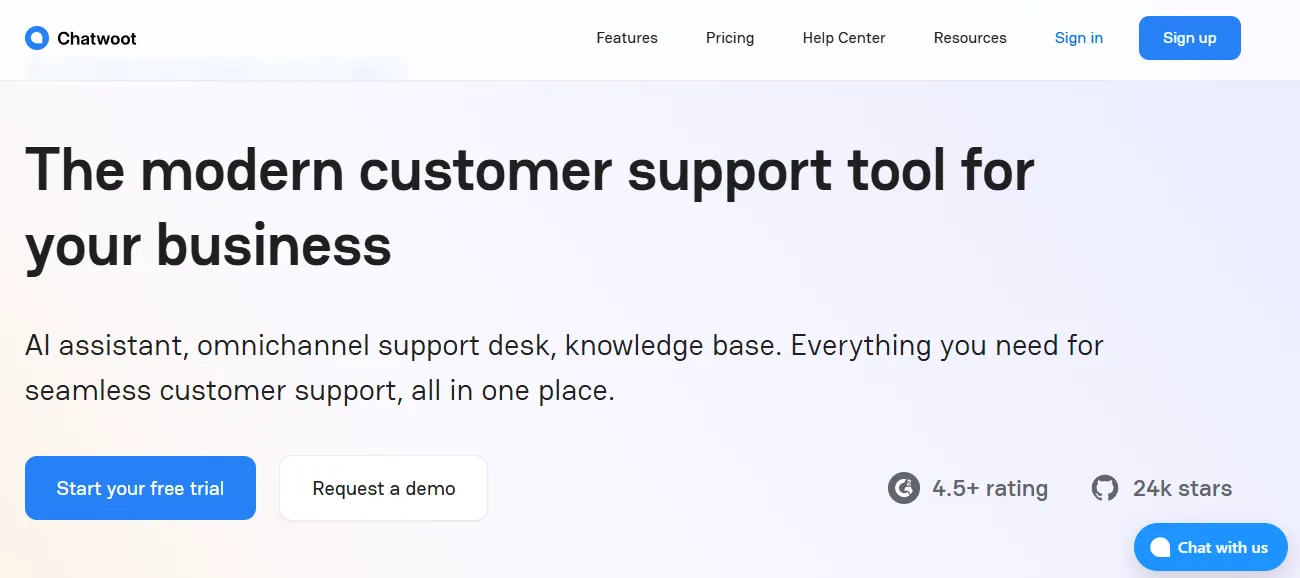Expand the Resources menu
This screenshot has height=578, width=1300.
(x=970, y=38)
